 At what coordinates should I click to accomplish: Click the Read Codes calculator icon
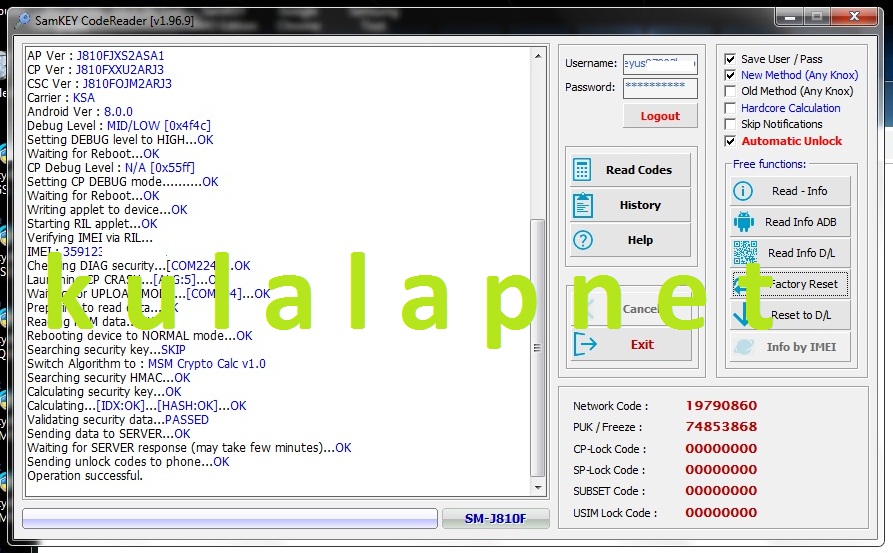582,170
